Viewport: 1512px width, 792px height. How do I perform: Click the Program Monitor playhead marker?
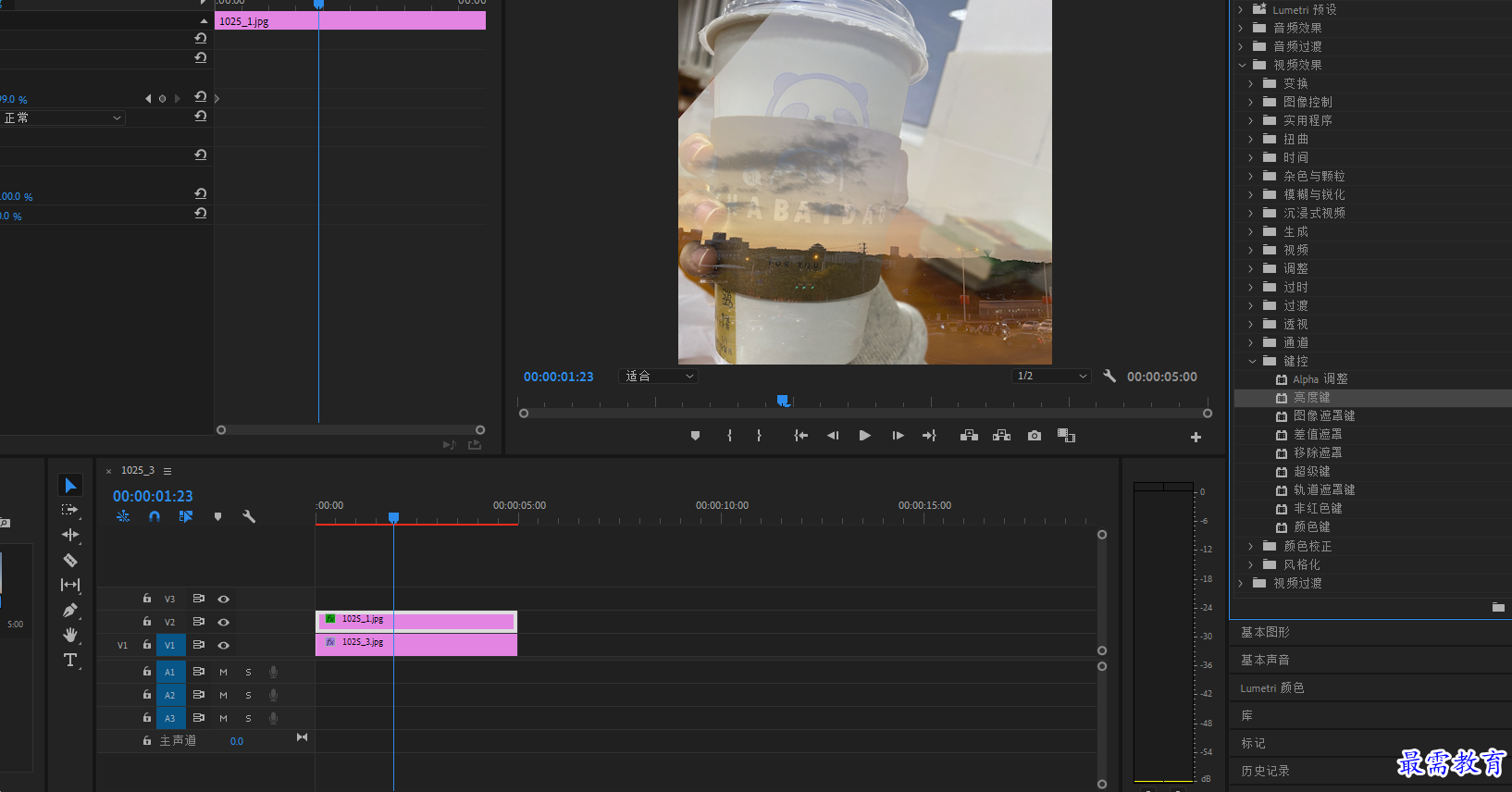pos(783,401)
